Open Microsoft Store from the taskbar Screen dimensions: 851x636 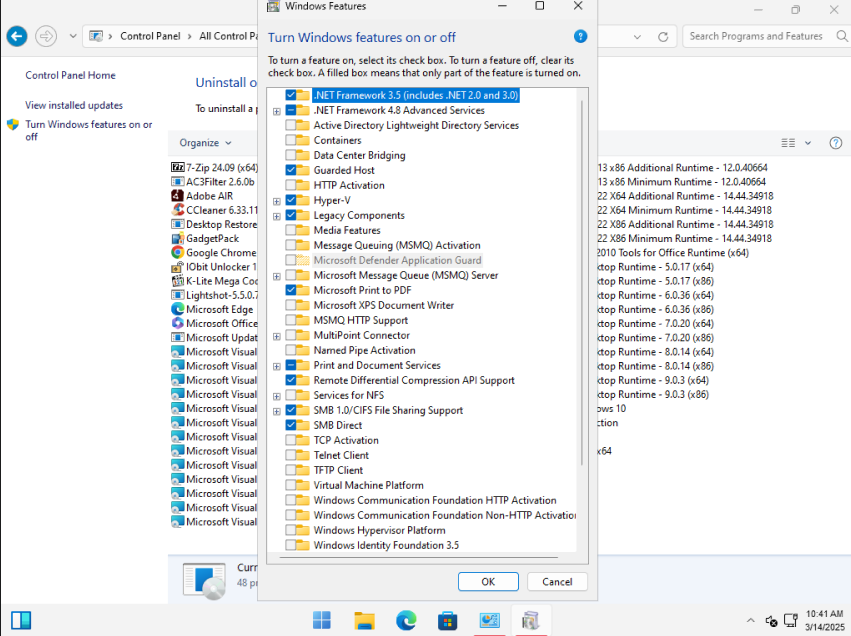[x=448, y=620]
